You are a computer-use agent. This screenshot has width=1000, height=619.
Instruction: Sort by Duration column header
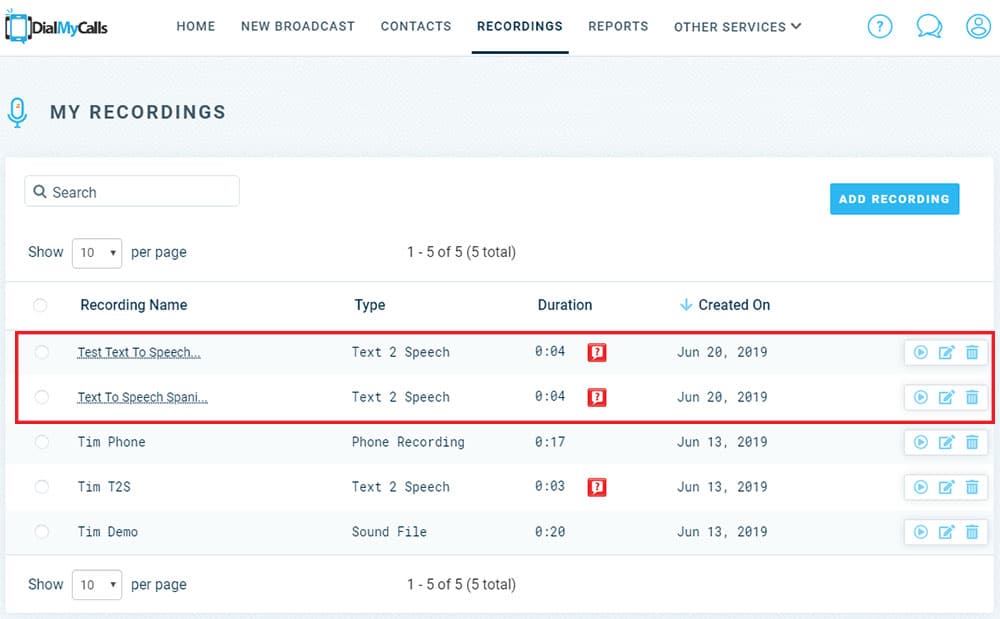point(565,305)
